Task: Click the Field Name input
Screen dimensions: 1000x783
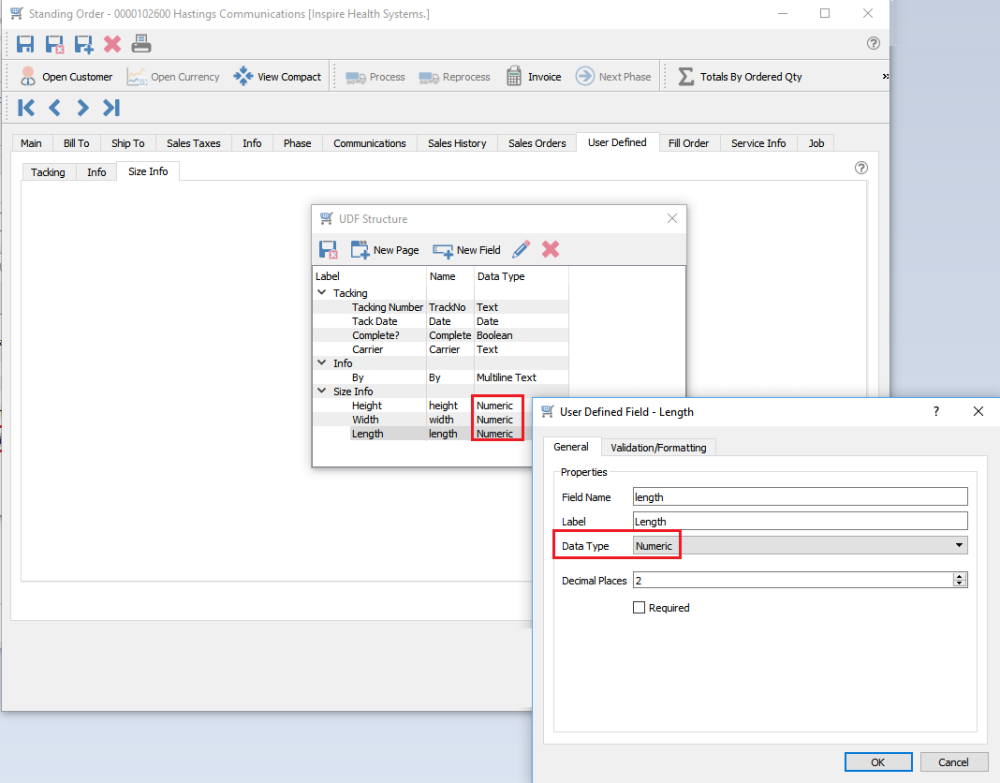Action: (800, 497)
